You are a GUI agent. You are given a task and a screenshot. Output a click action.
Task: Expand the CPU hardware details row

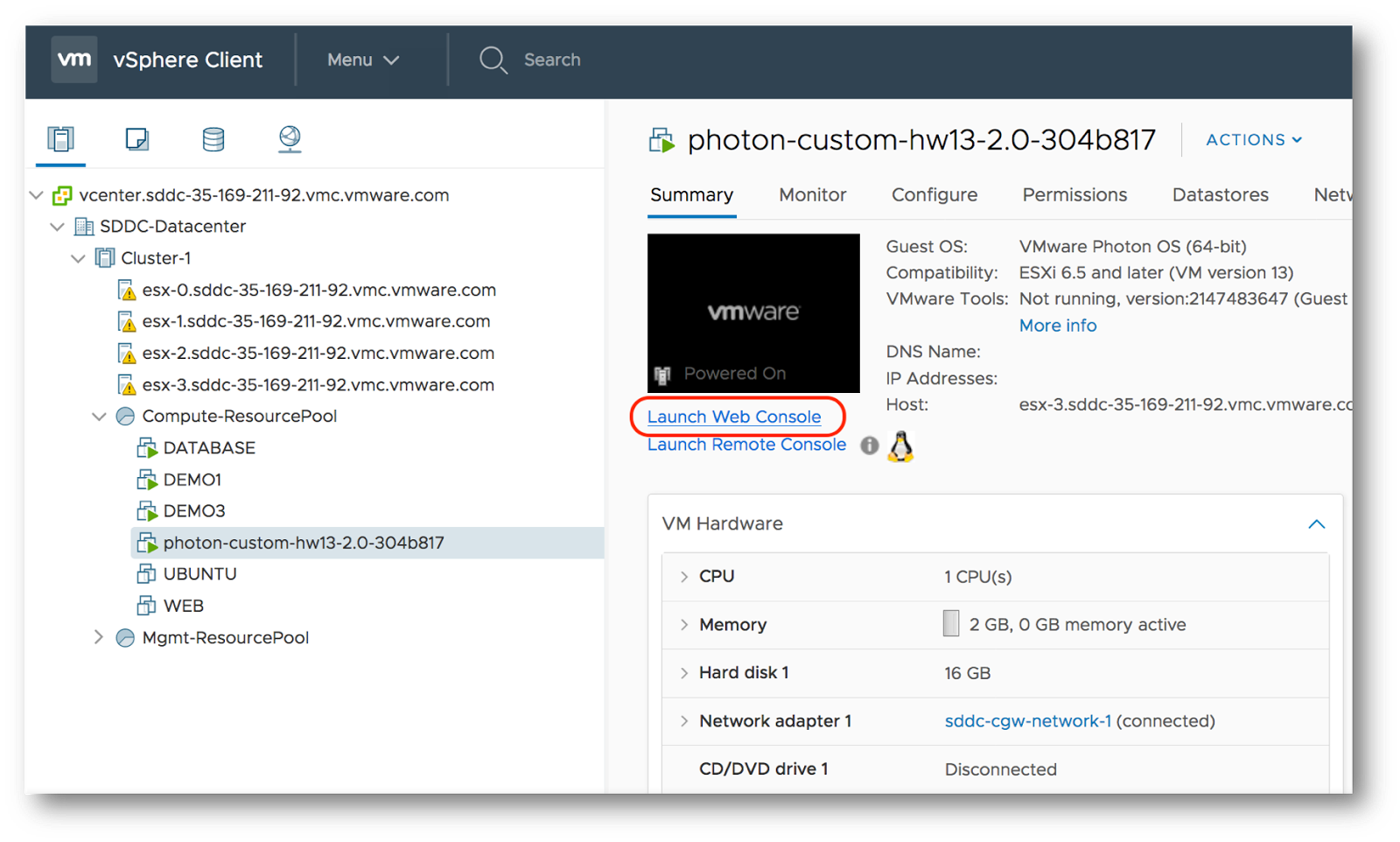[684, 576]
